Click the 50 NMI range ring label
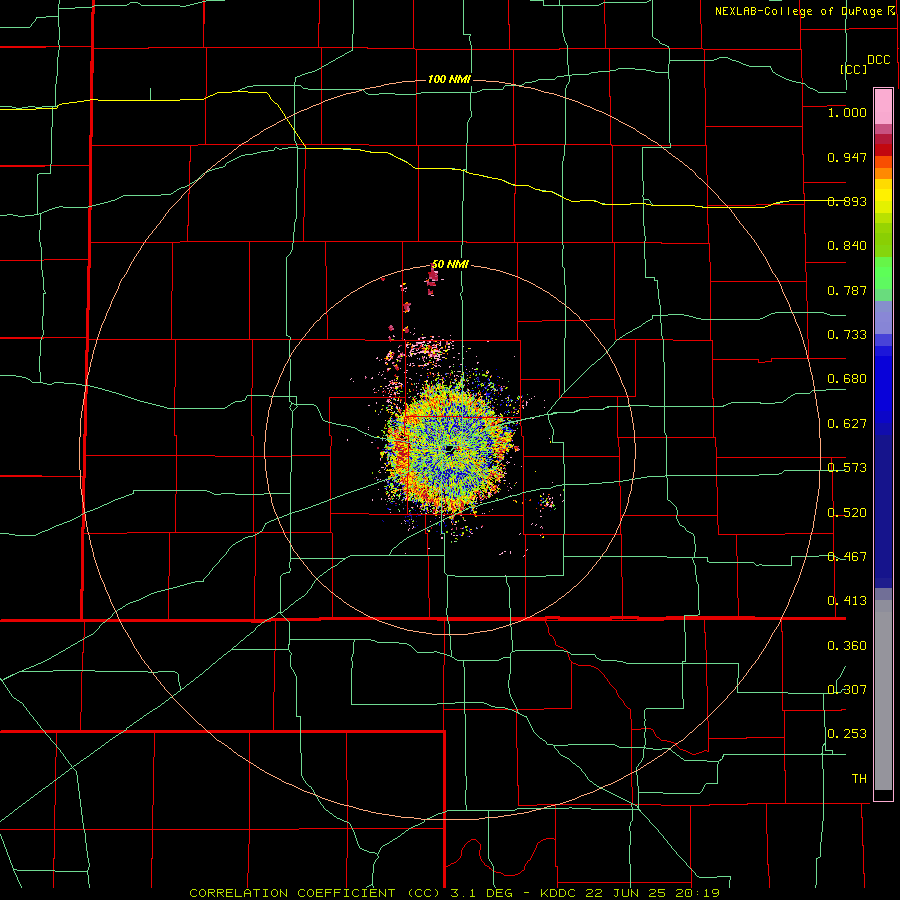900x900 pixels. pos(450,264)
